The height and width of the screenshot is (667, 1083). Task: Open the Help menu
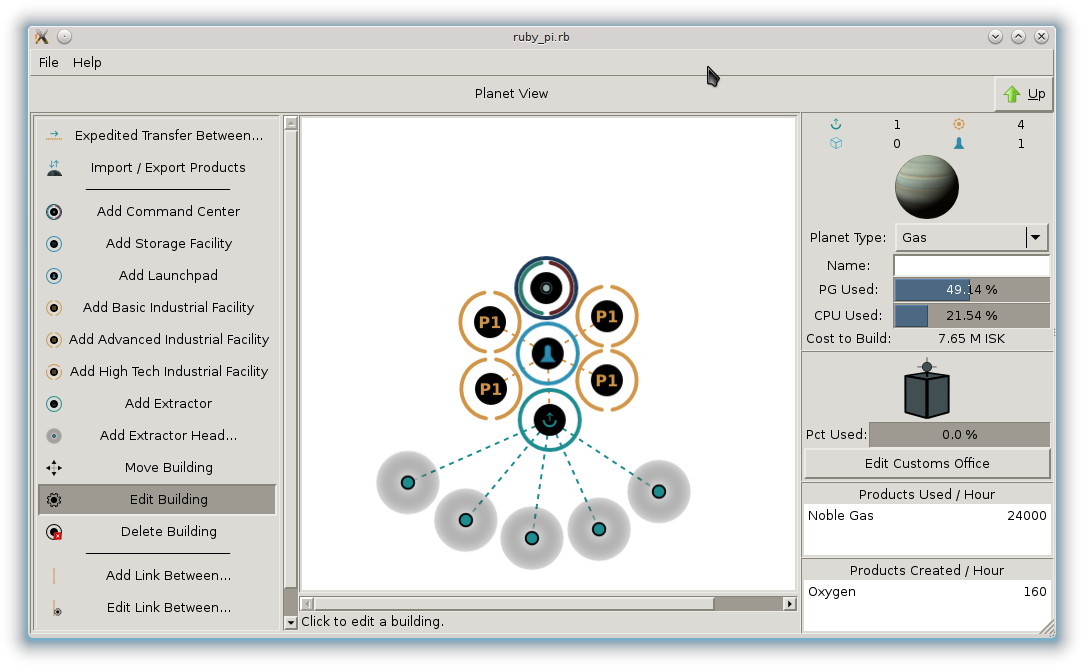click(x=87, y=62)
